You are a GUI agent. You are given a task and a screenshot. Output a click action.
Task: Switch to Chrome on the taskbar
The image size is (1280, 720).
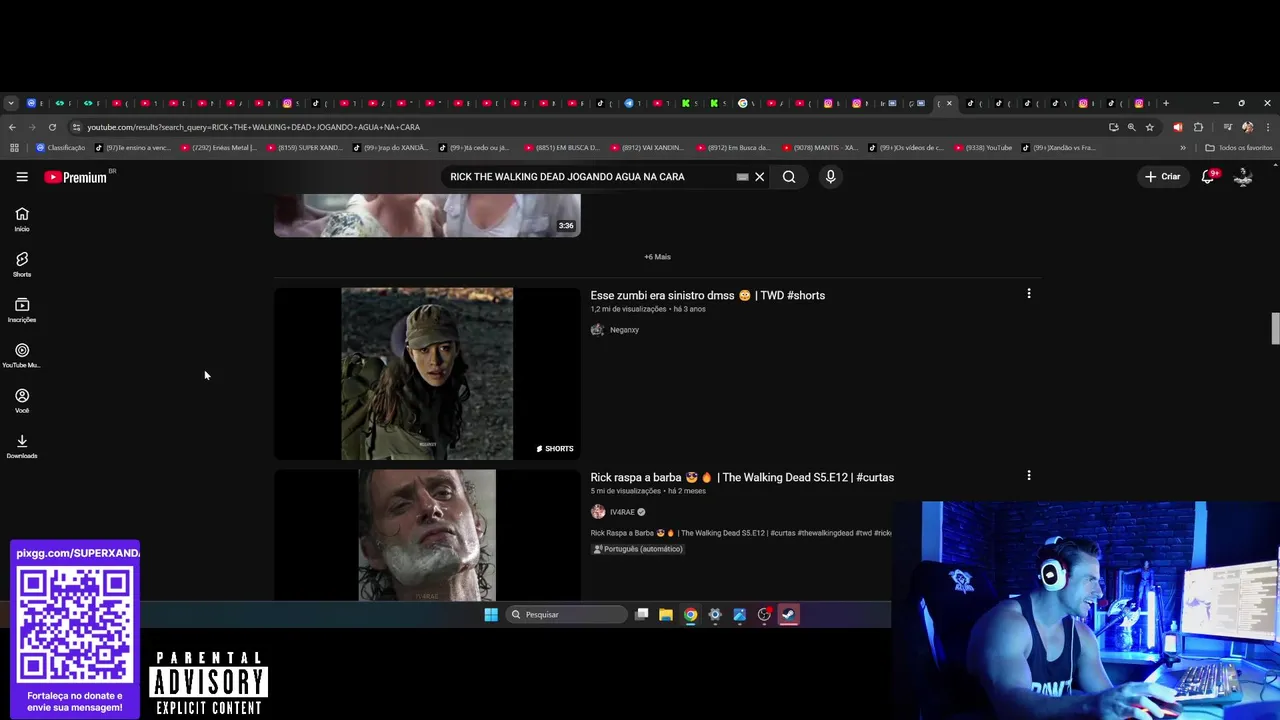tap(690, 615)
